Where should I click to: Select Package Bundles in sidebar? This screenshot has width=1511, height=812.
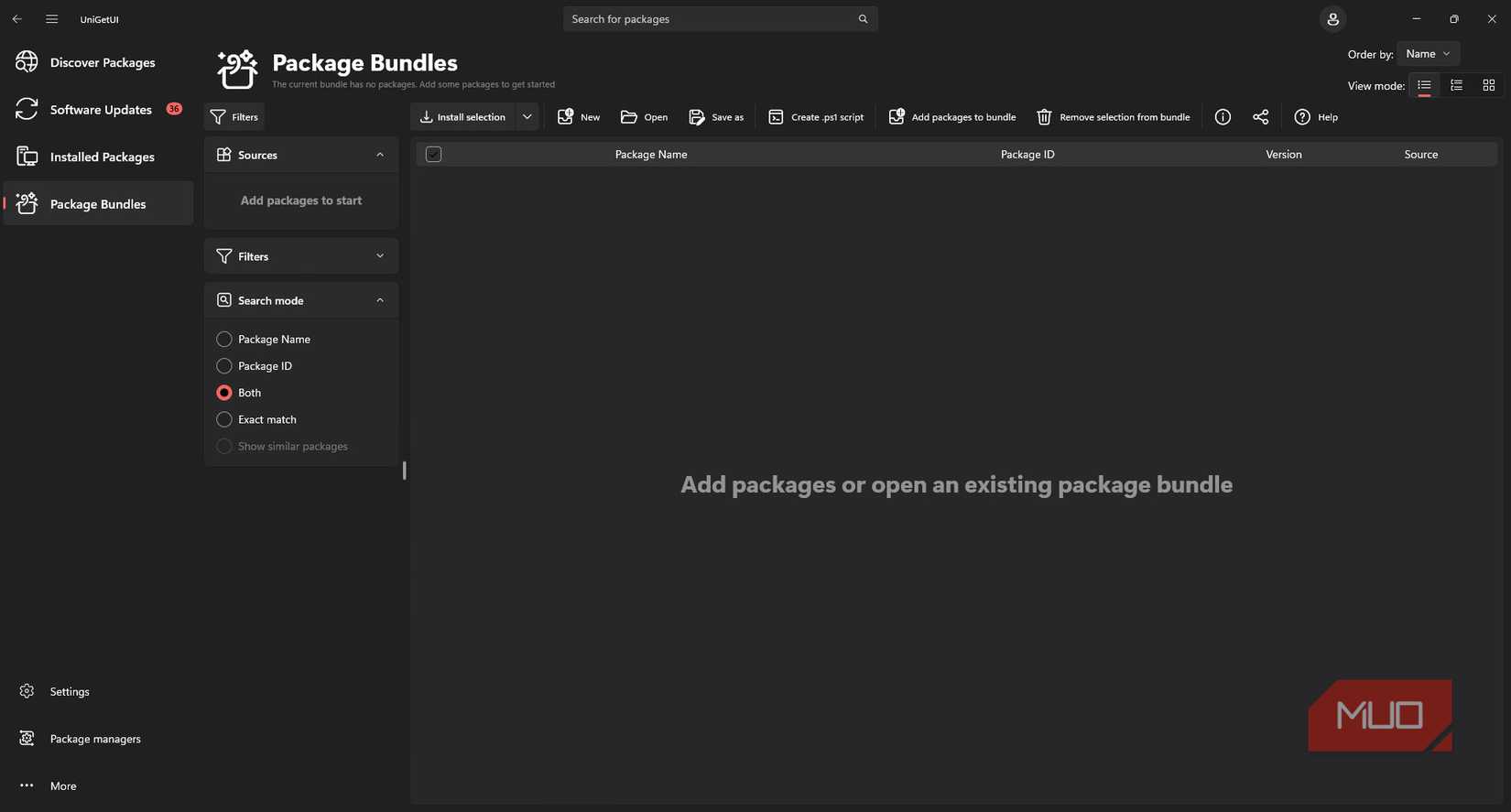pyautogui.click(x=98, y=203)
